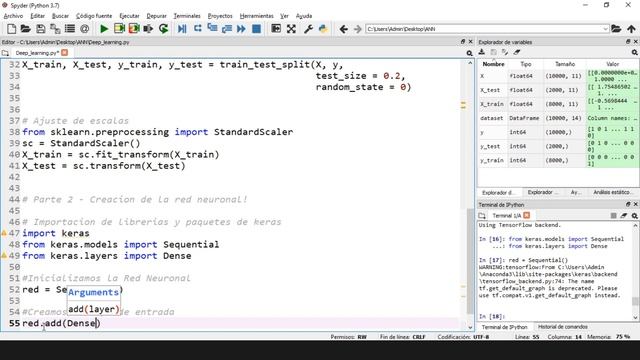Screen dimensions: 640x360
Task: Run current cell toolbar icon
Action: coord(119,29)
